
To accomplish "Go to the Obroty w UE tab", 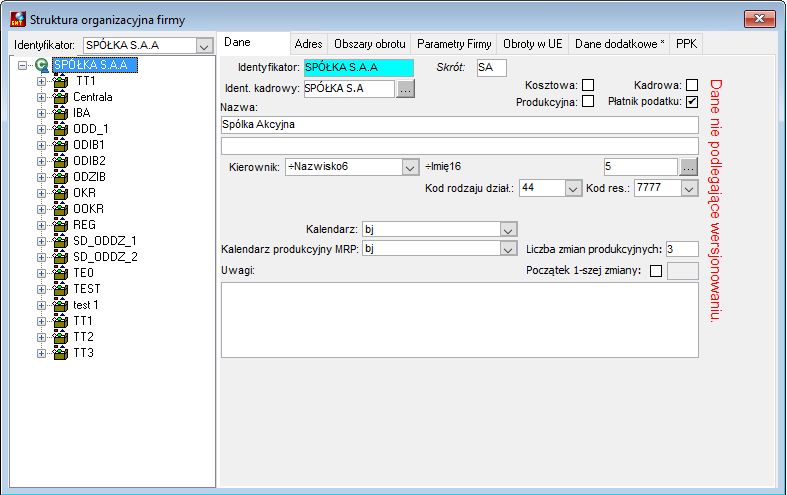I will 533,44.
